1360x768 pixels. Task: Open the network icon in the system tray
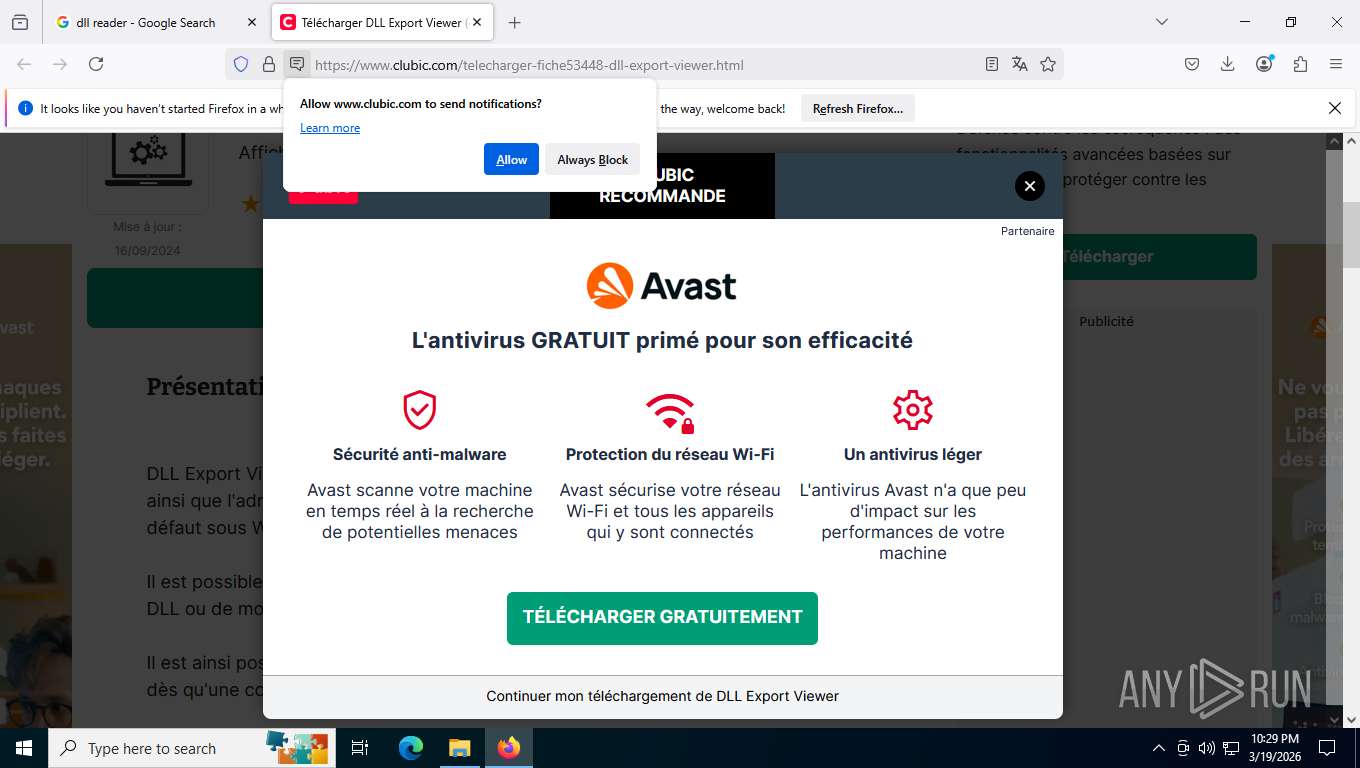pyautogui.click(x=1230, y=748)
